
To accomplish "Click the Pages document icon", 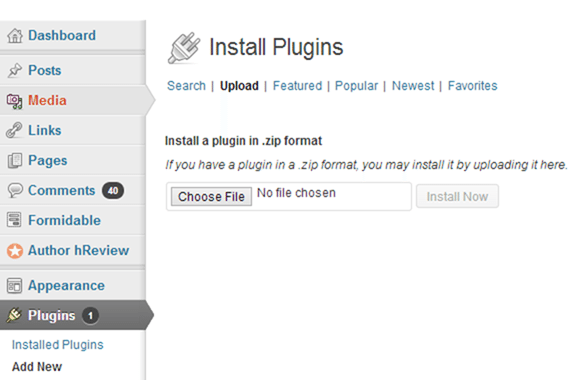I will point(15,161).
